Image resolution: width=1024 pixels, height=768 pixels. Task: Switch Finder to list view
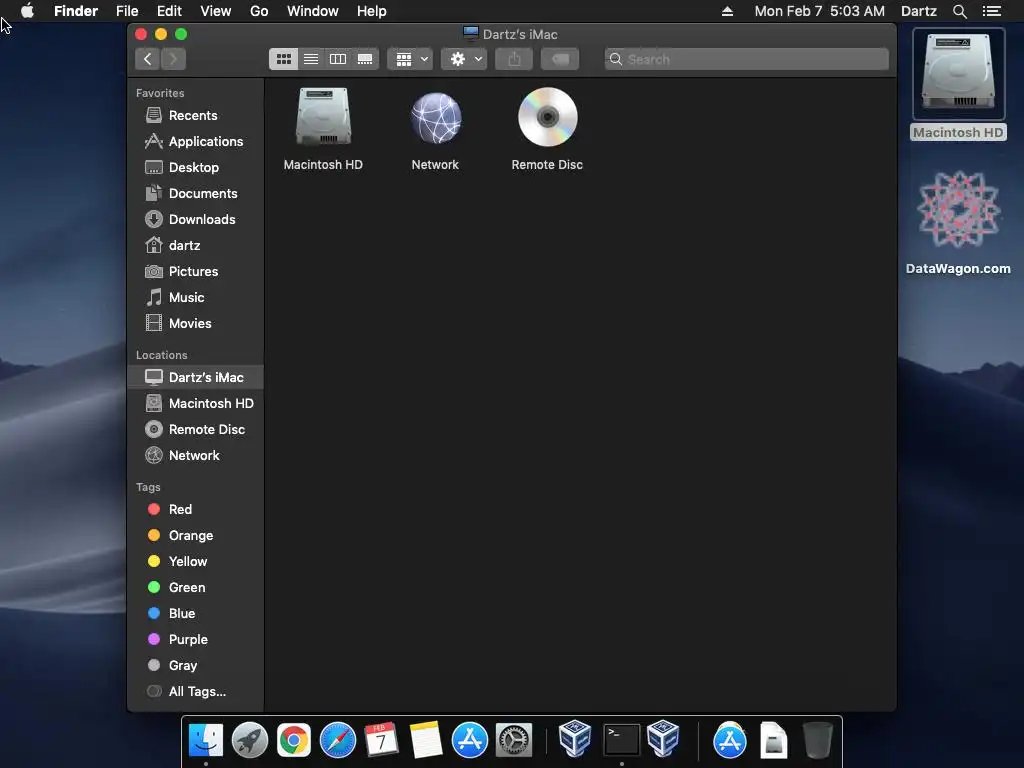[x=311, y=59]
